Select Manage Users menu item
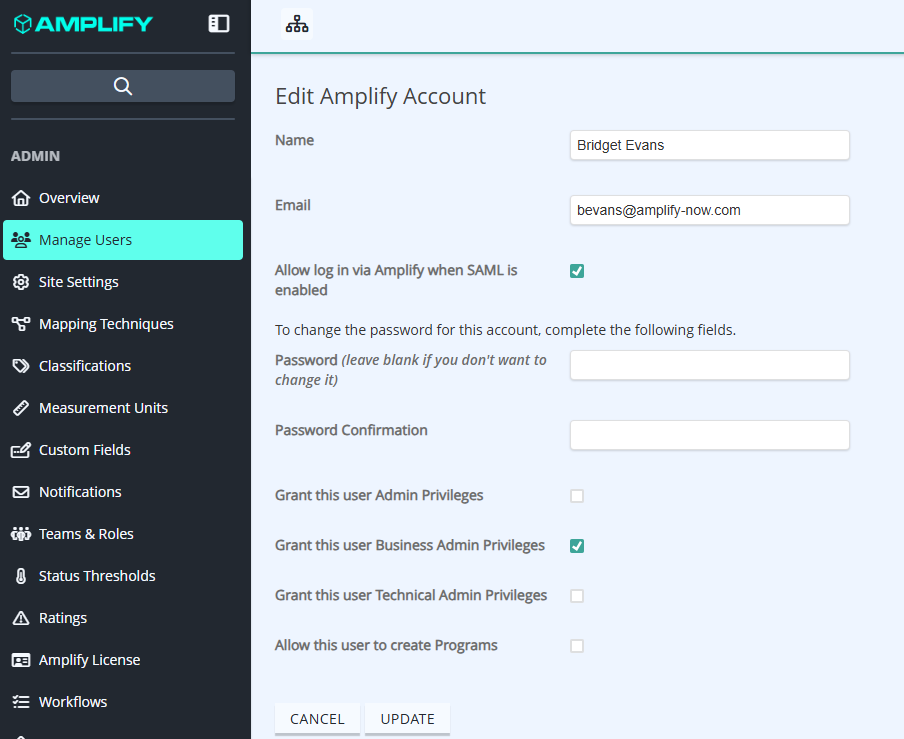 123,240
